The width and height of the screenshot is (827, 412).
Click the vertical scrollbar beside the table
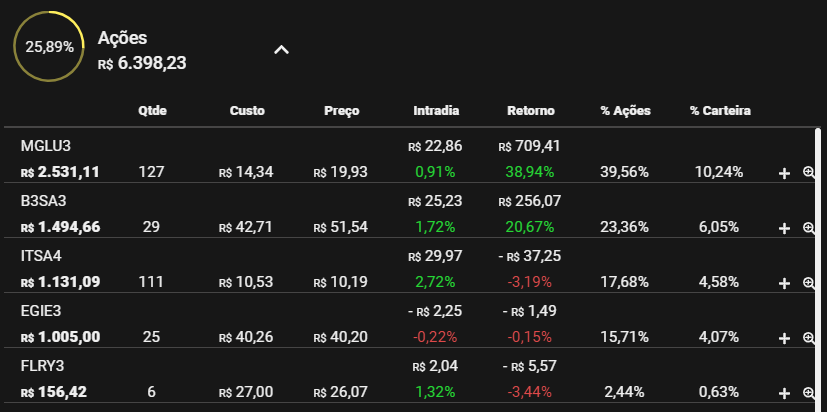(x=818, y=269)
